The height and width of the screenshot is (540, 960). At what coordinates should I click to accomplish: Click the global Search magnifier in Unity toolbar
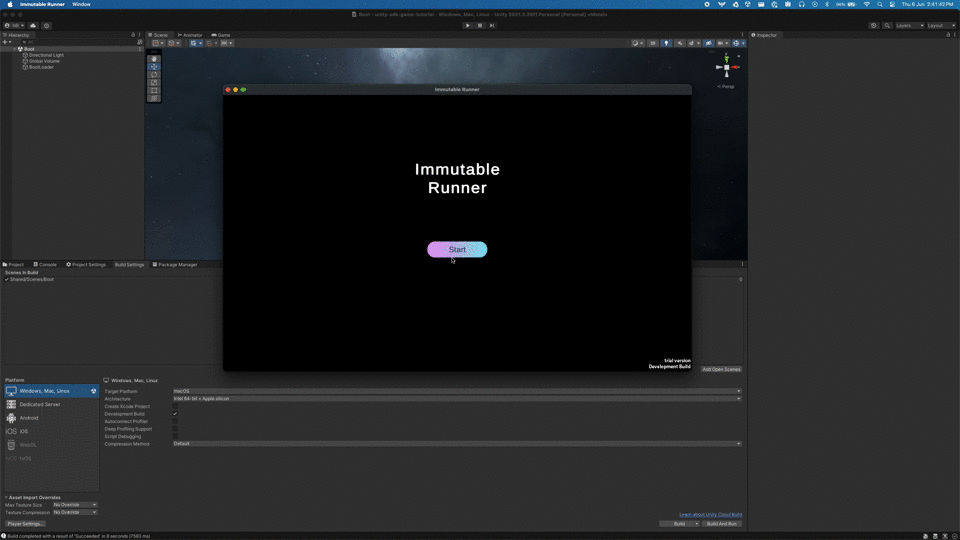887,26
